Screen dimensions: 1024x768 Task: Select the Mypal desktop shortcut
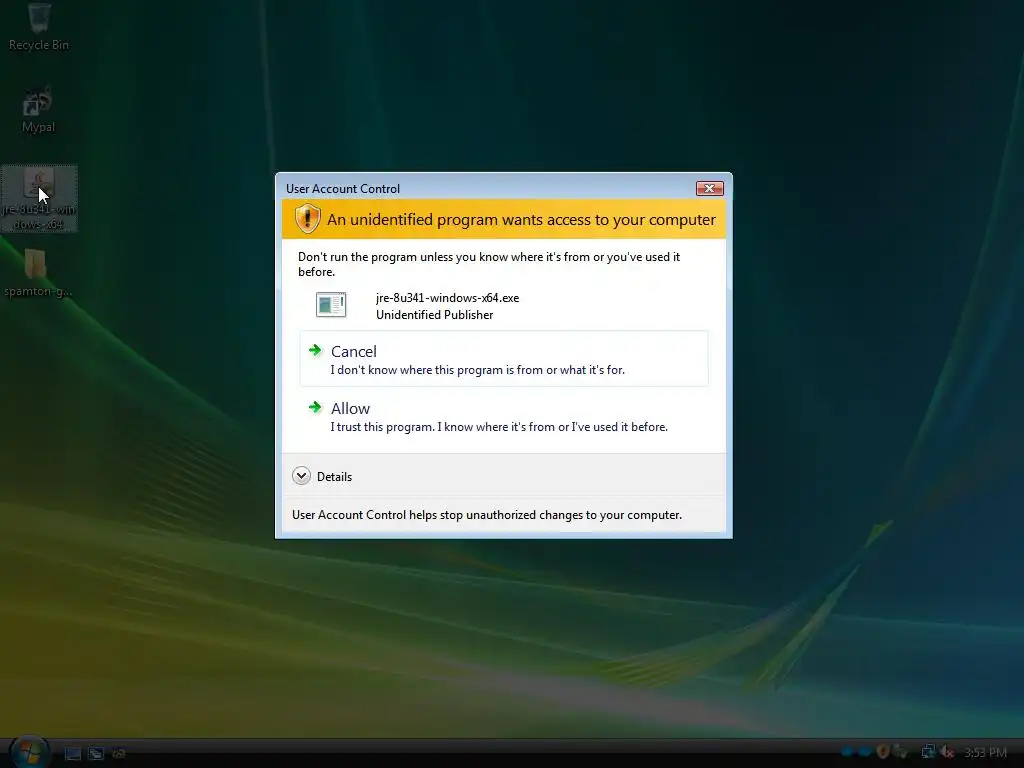click(38, 110)
